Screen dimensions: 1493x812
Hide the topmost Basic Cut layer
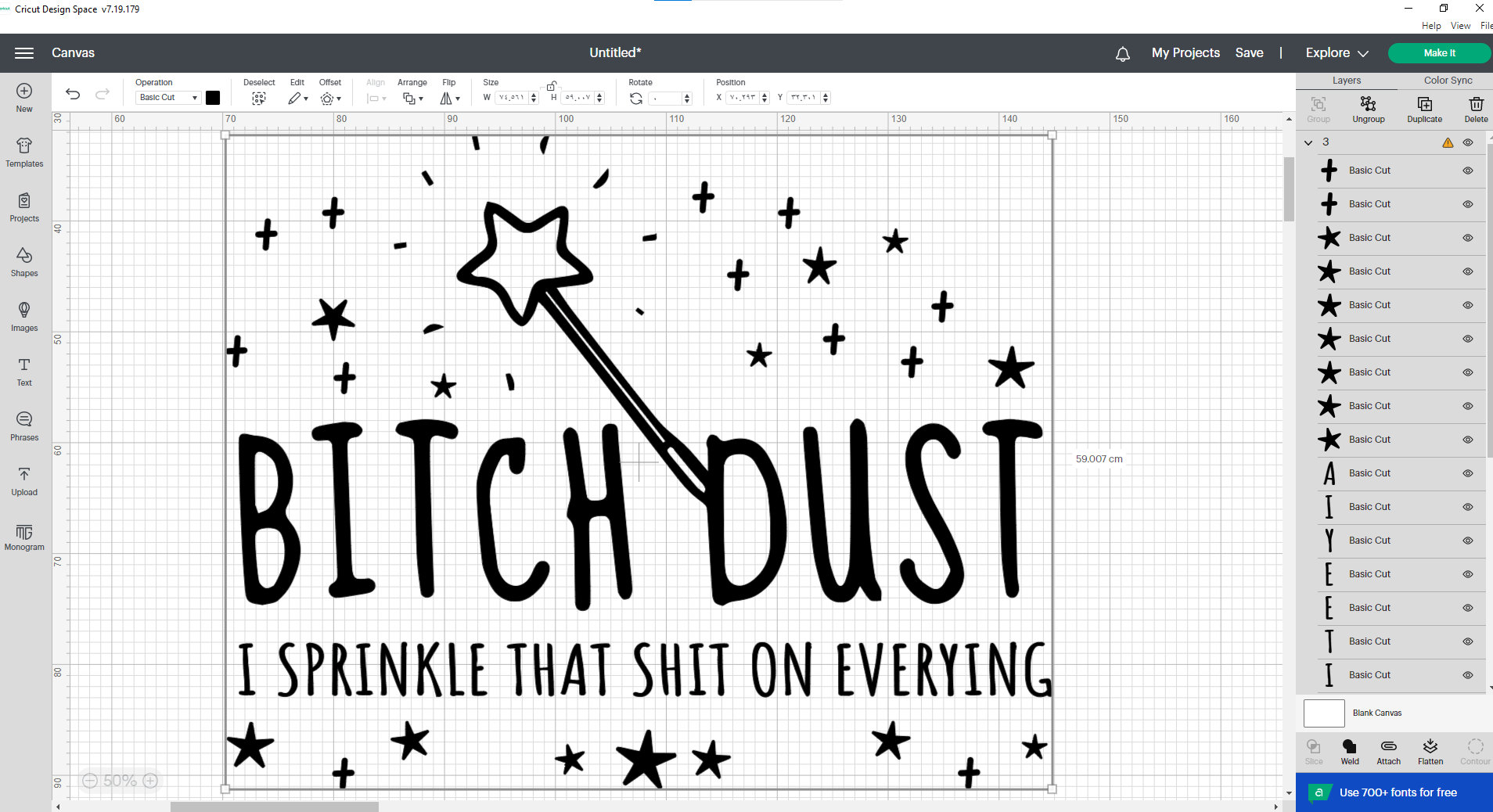[1467, 171]
